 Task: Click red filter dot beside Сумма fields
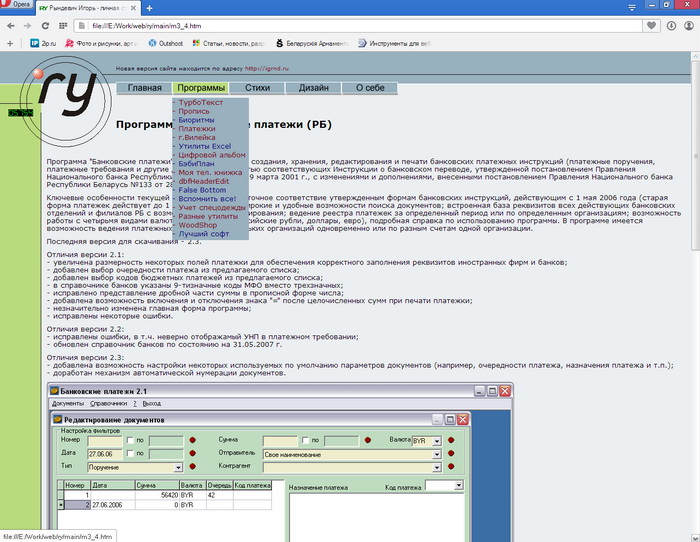tap(368, 440)
